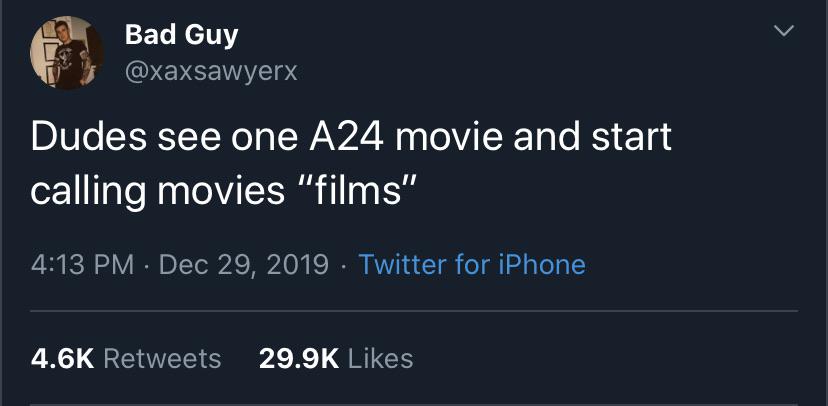This screenshot has height=406, width=828.
Task: Open Bad Guy's profile picture
Action: tap(67, 53)
